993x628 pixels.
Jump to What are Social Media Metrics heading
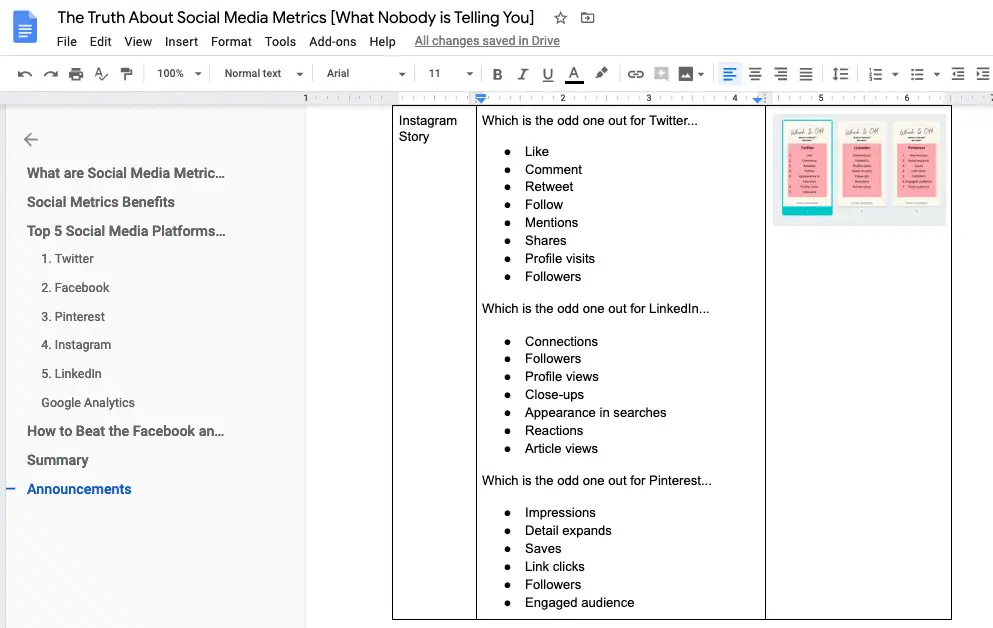click(125, 173)
